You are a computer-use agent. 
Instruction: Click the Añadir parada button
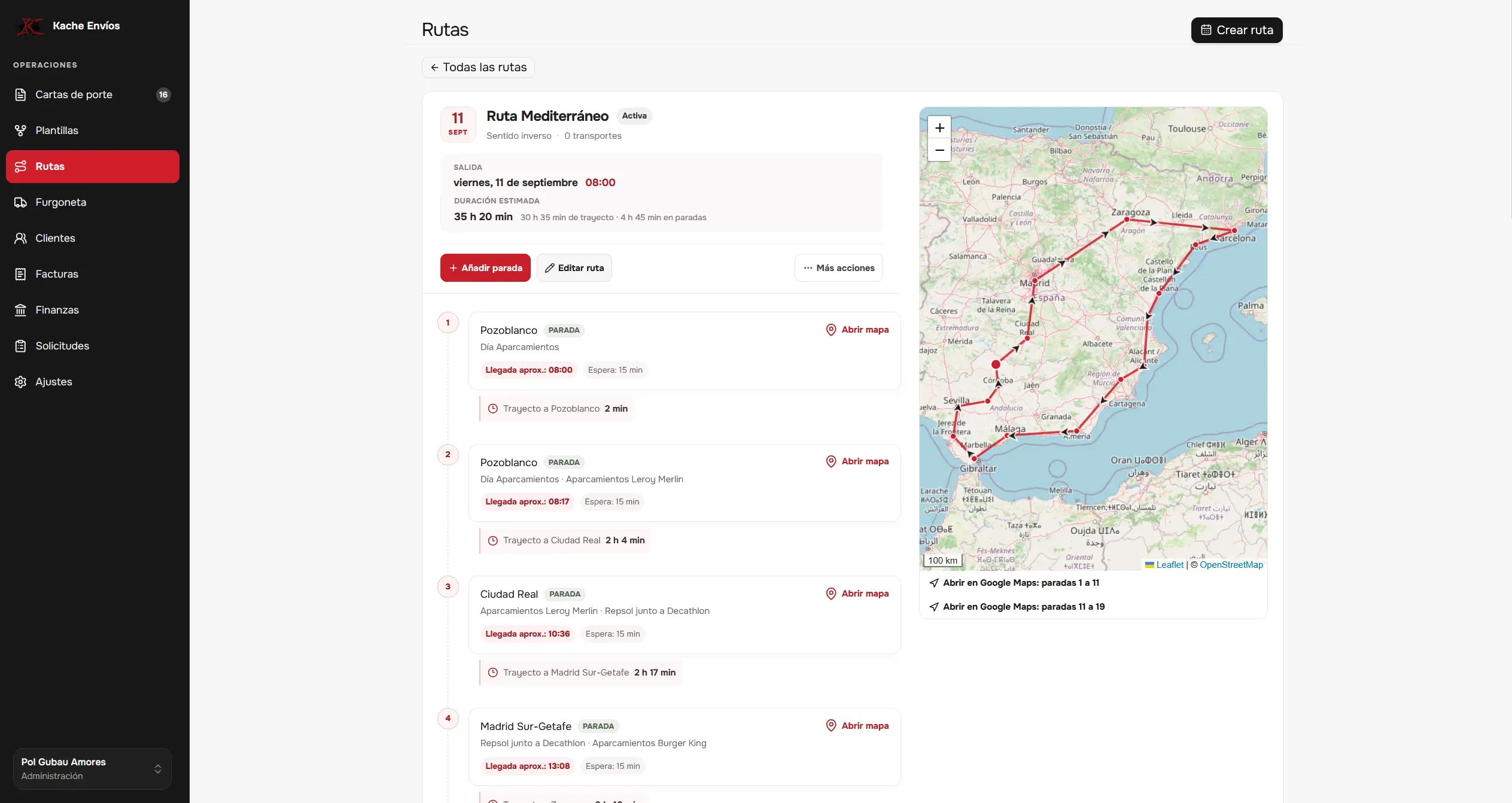coord(485,268)
